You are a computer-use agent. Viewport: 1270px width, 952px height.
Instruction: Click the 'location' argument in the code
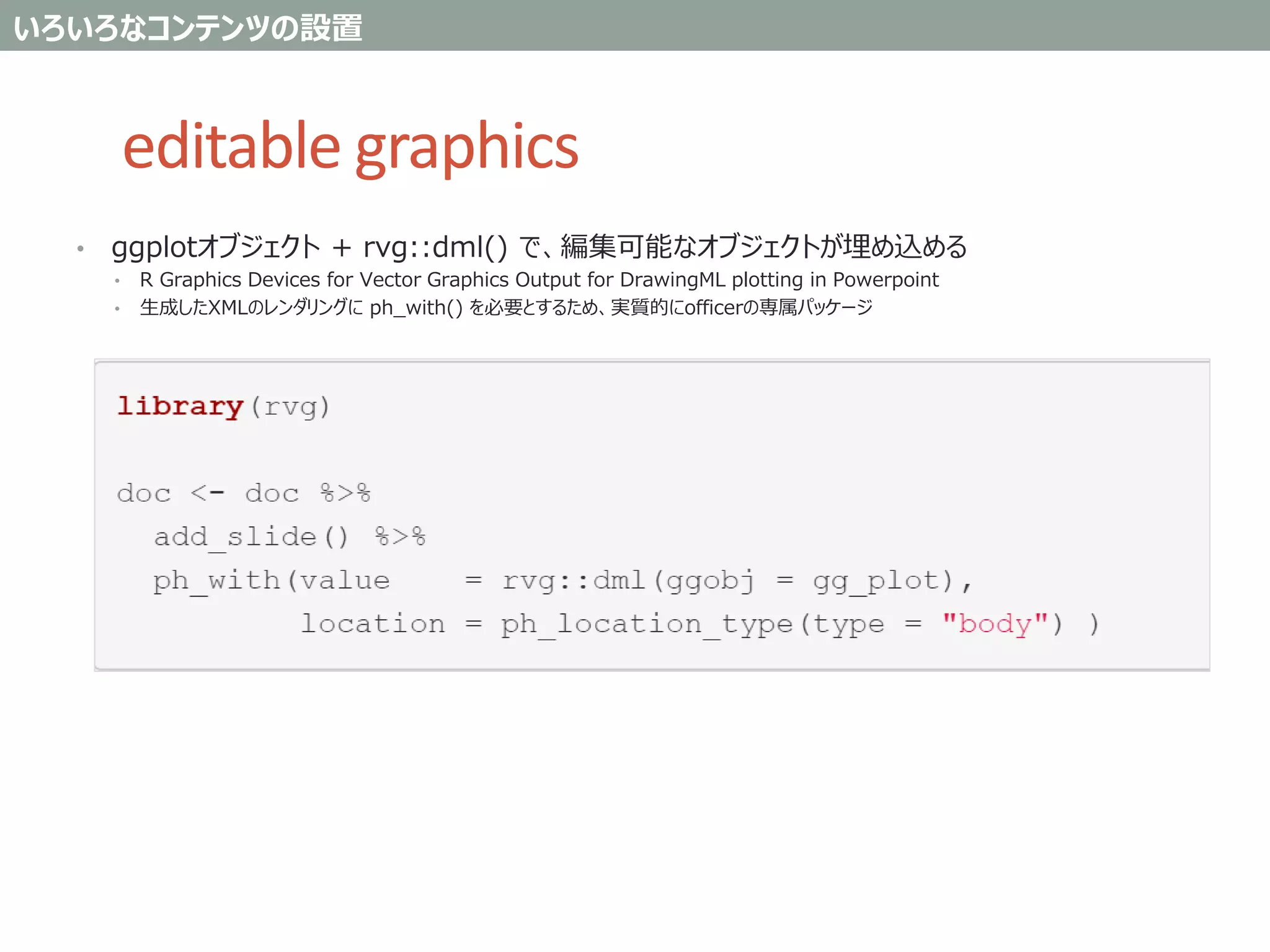(x=373, y=624)
